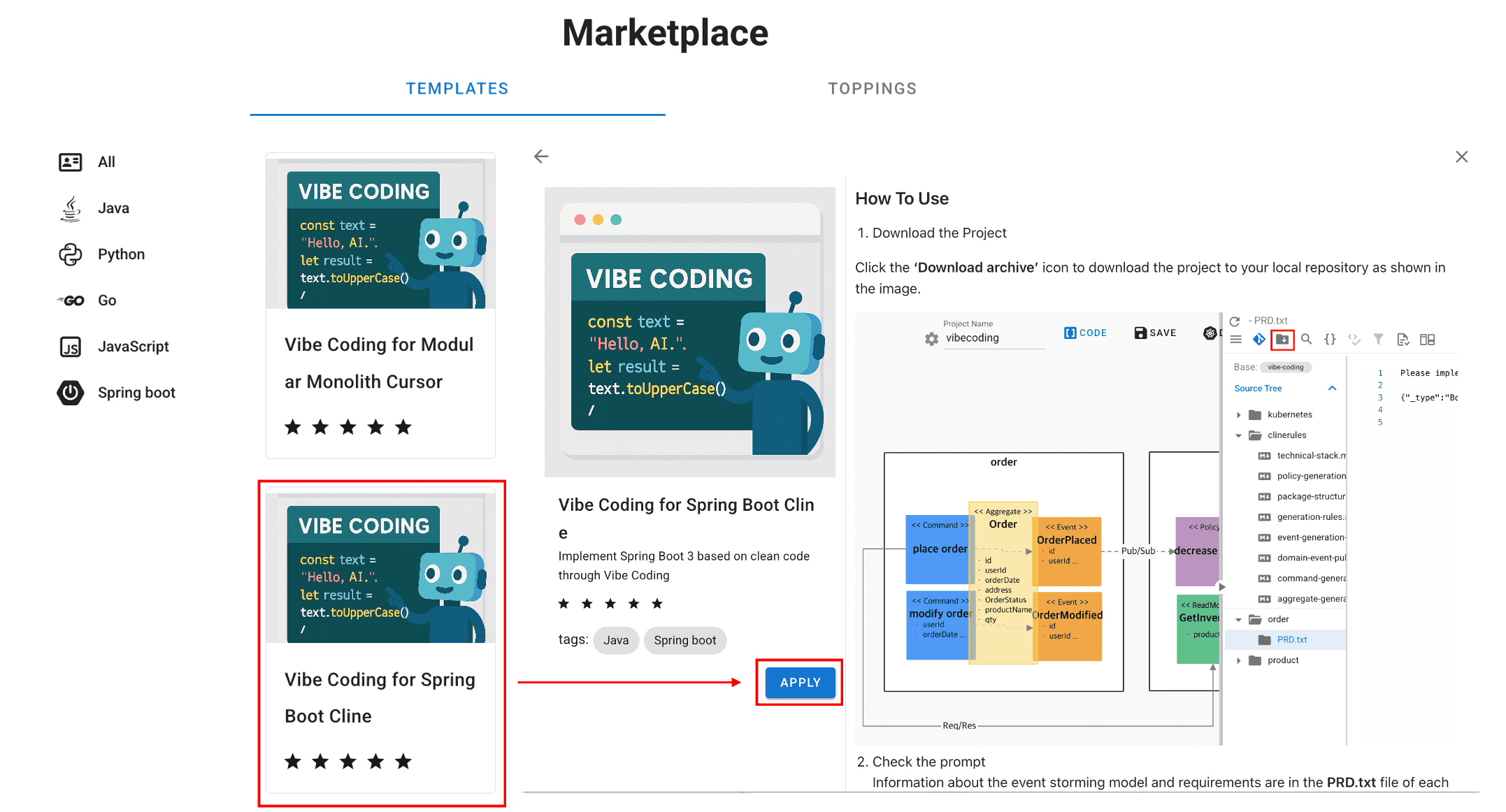The height and width of the screenshot is (812, 1506).
Task: Click the Spring boot tag chip
Action: click(684, 640)
